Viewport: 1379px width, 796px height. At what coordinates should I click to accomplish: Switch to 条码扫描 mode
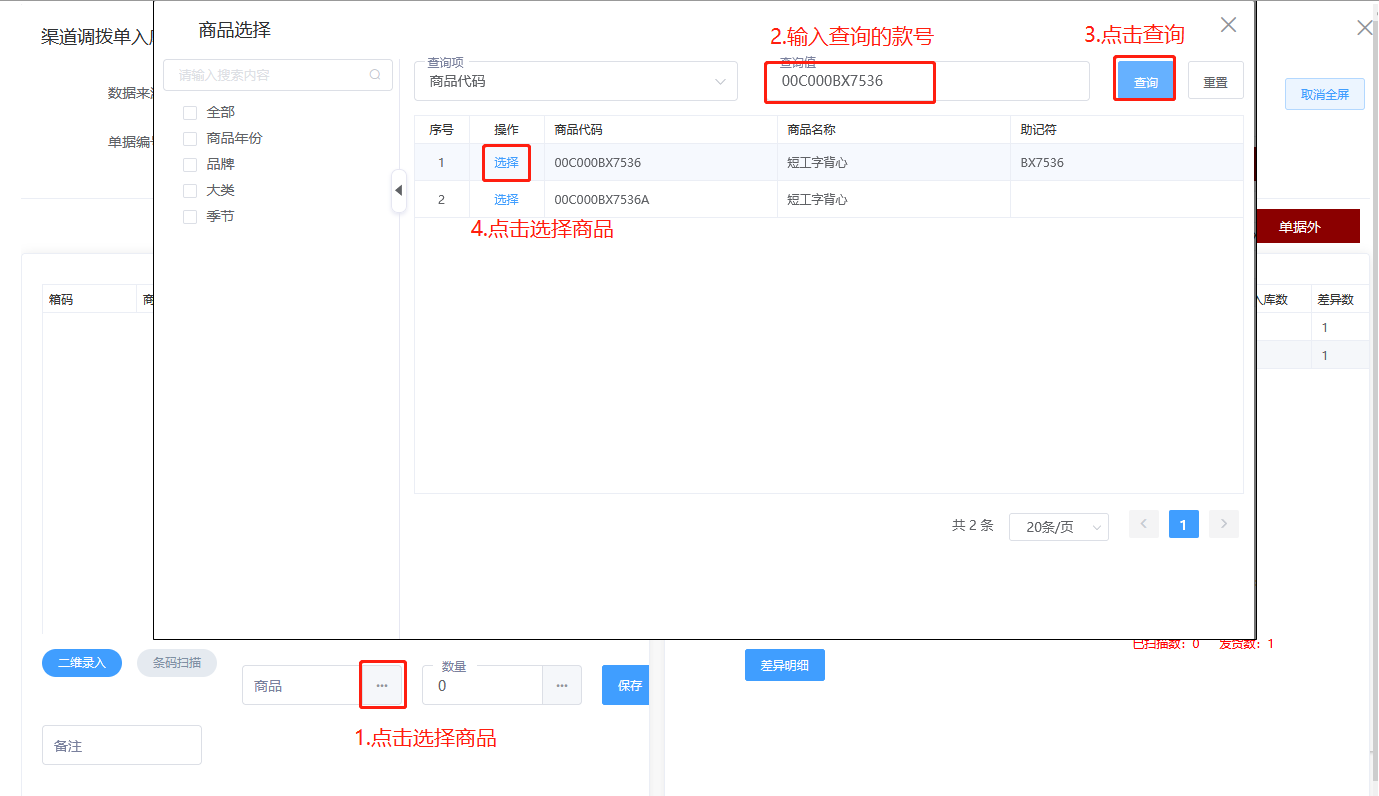(x=177, y=663)
